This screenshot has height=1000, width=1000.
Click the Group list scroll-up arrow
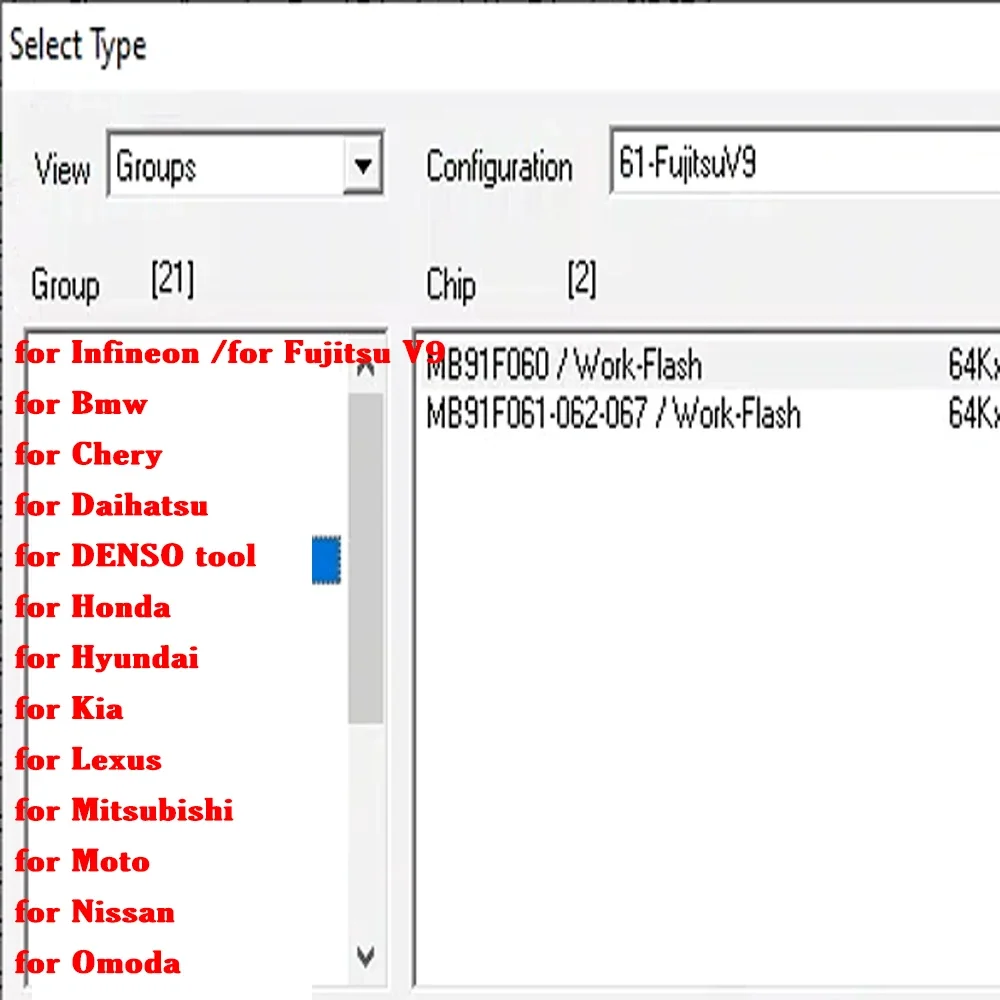pos(365,366)
